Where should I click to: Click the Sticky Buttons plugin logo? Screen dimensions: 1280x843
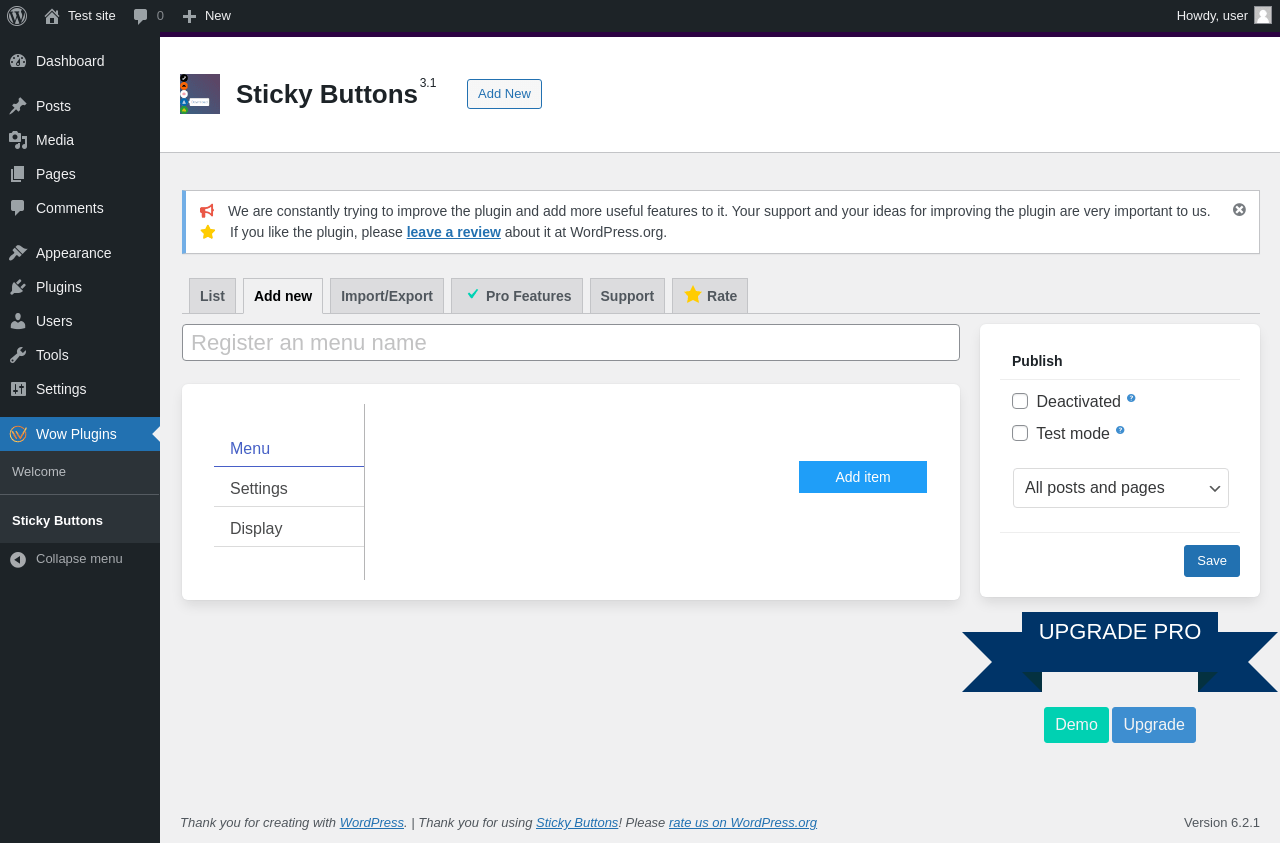coord(200,94)
